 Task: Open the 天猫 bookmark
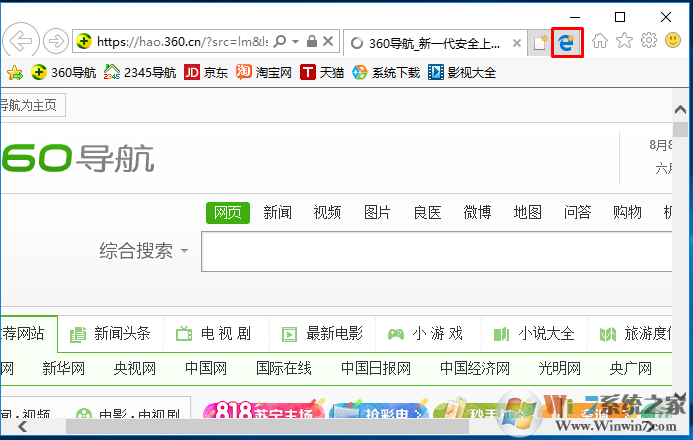click(322, 72)
